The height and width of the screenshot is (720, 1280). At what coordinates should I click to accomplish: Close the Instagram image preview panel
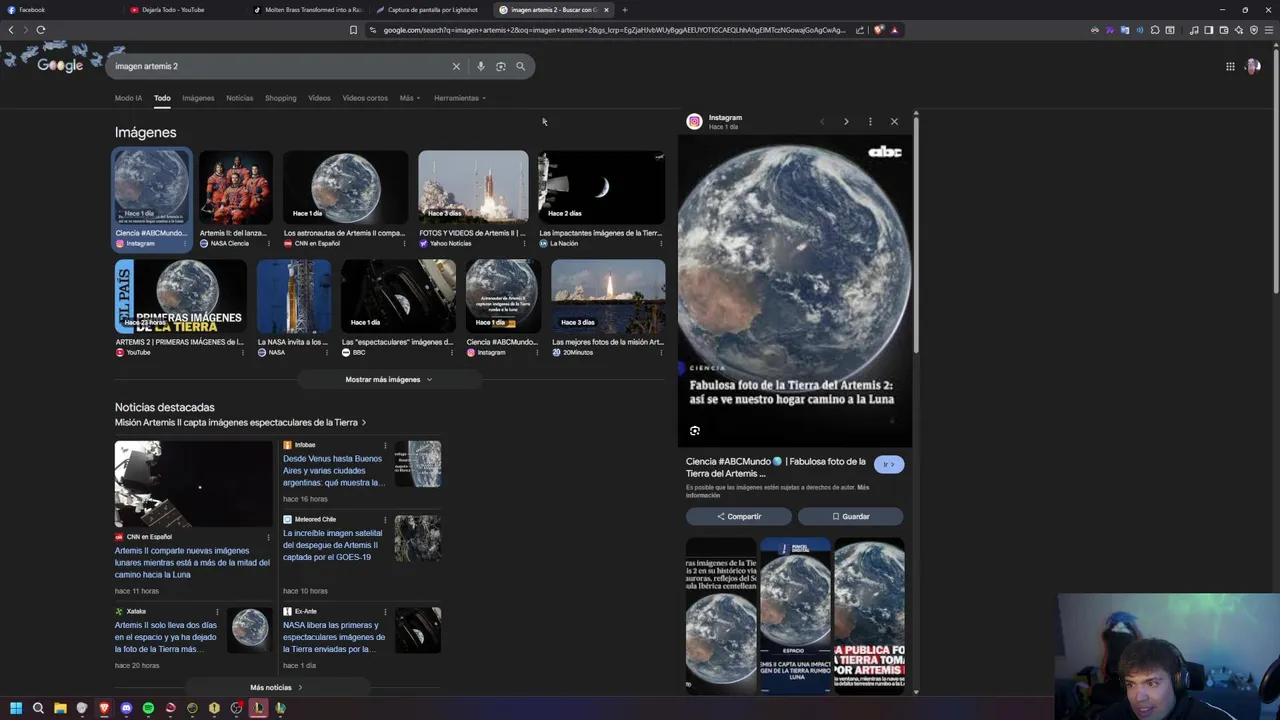[894, 122]
